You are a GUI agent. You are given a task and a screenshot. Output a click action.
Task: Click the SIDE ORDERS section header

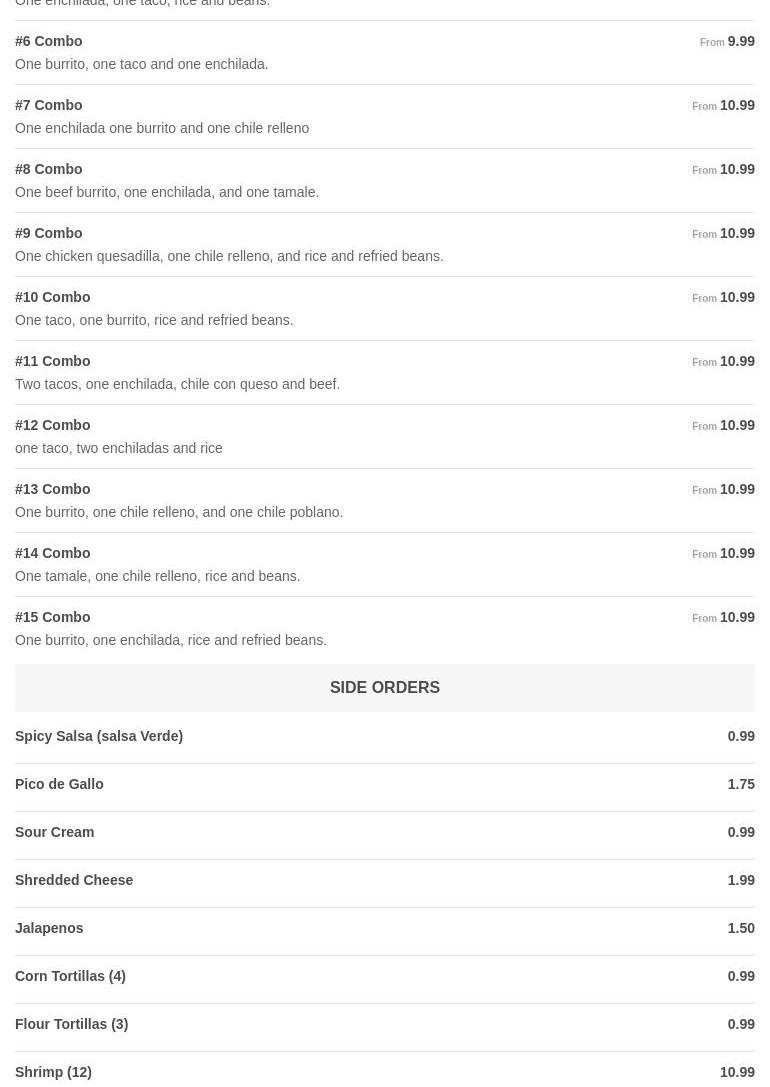[x=385, y=688]
